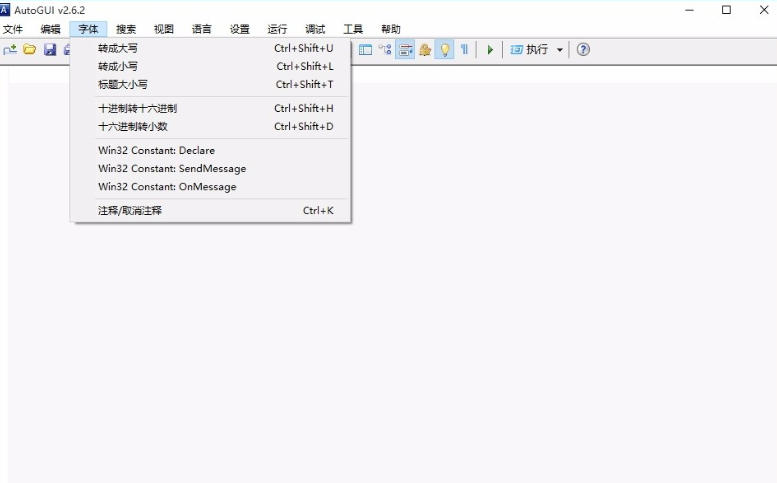Click the green run arrow icon
777x483 pixels.
(490, 50)
